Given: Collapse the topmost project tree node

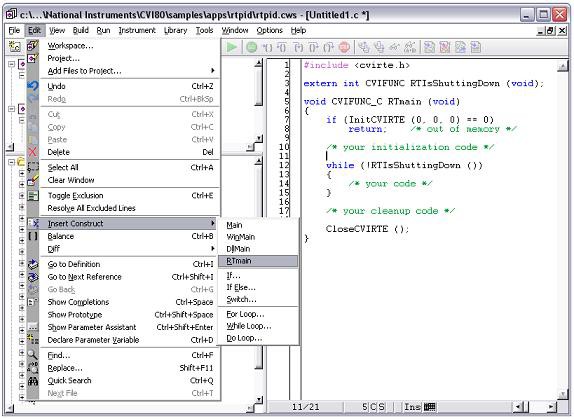Looking at the screenshot, I should [x=11, y=64].
